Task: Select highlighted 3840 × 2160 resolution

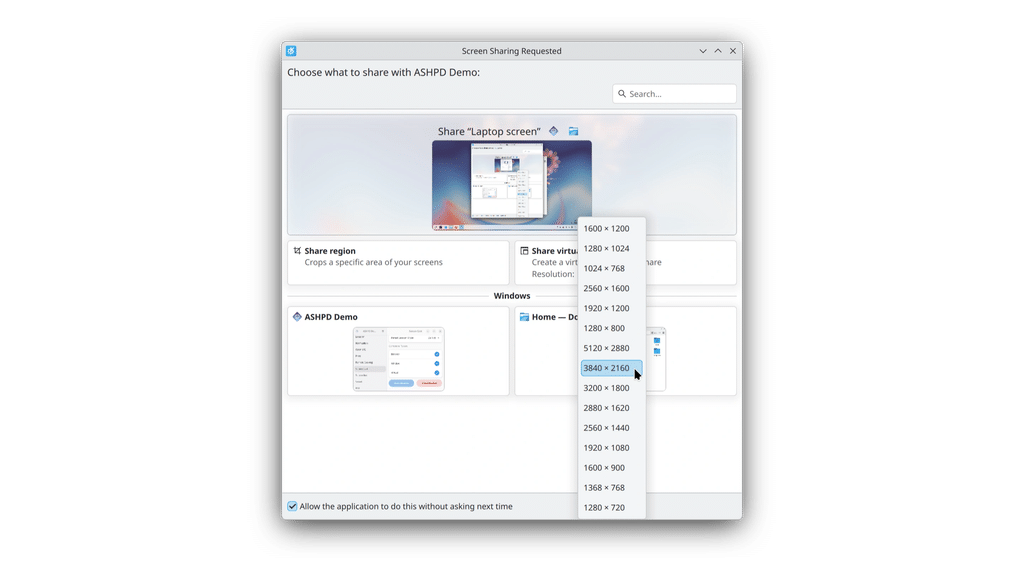Action: point(612,368)
